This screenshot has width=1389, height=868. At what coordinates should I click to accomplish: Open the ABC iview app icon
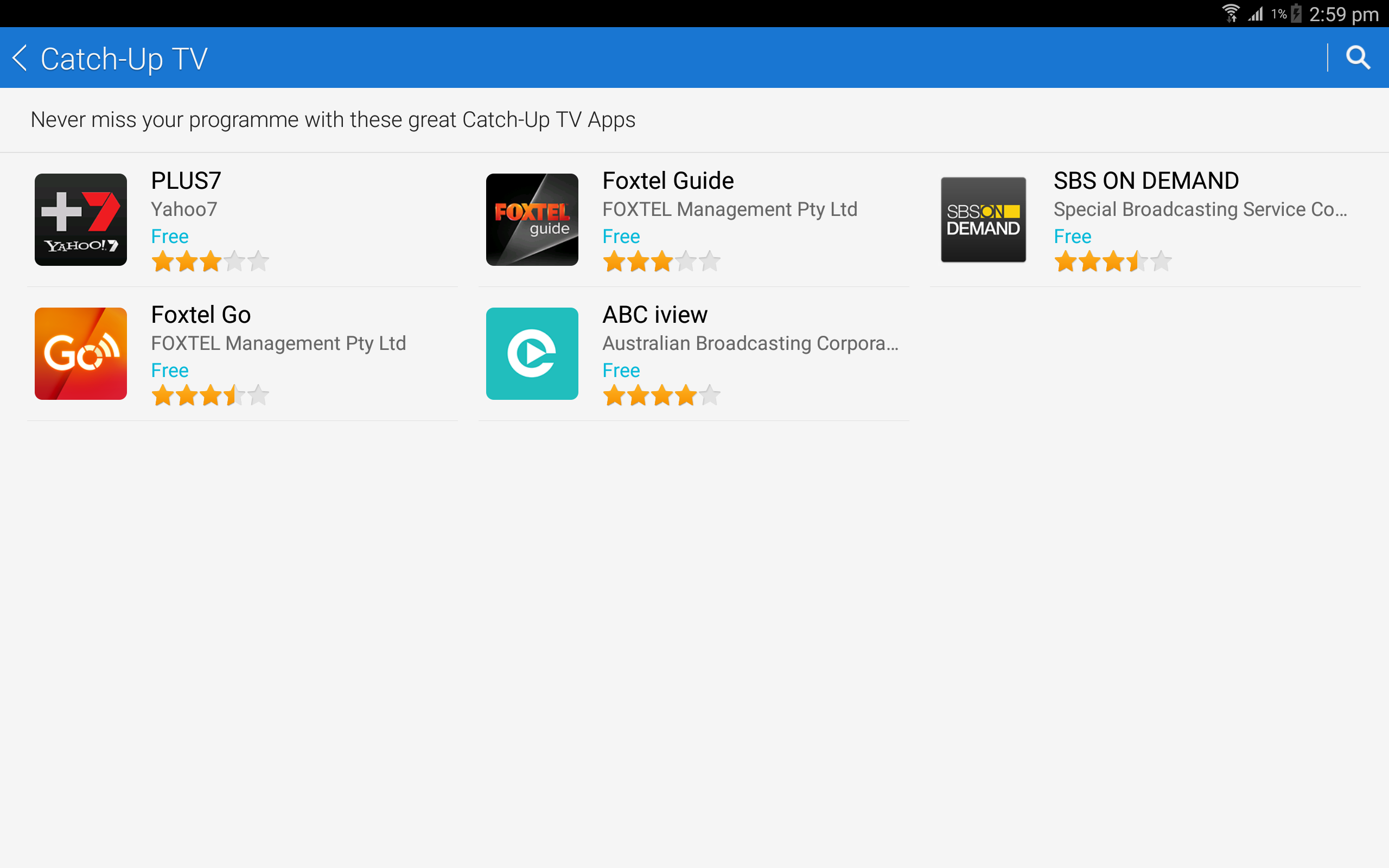pos(532,353)
